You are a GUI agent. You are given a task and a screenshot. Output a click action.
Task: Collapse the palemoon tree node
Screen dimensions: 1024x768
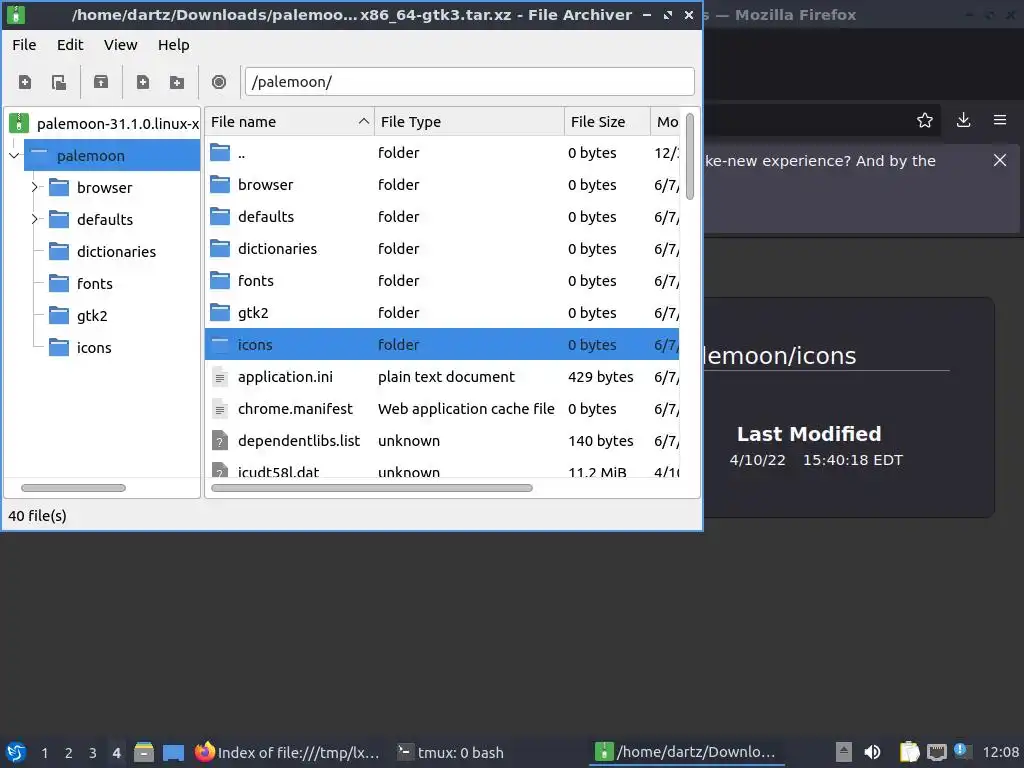click(14, 155)
